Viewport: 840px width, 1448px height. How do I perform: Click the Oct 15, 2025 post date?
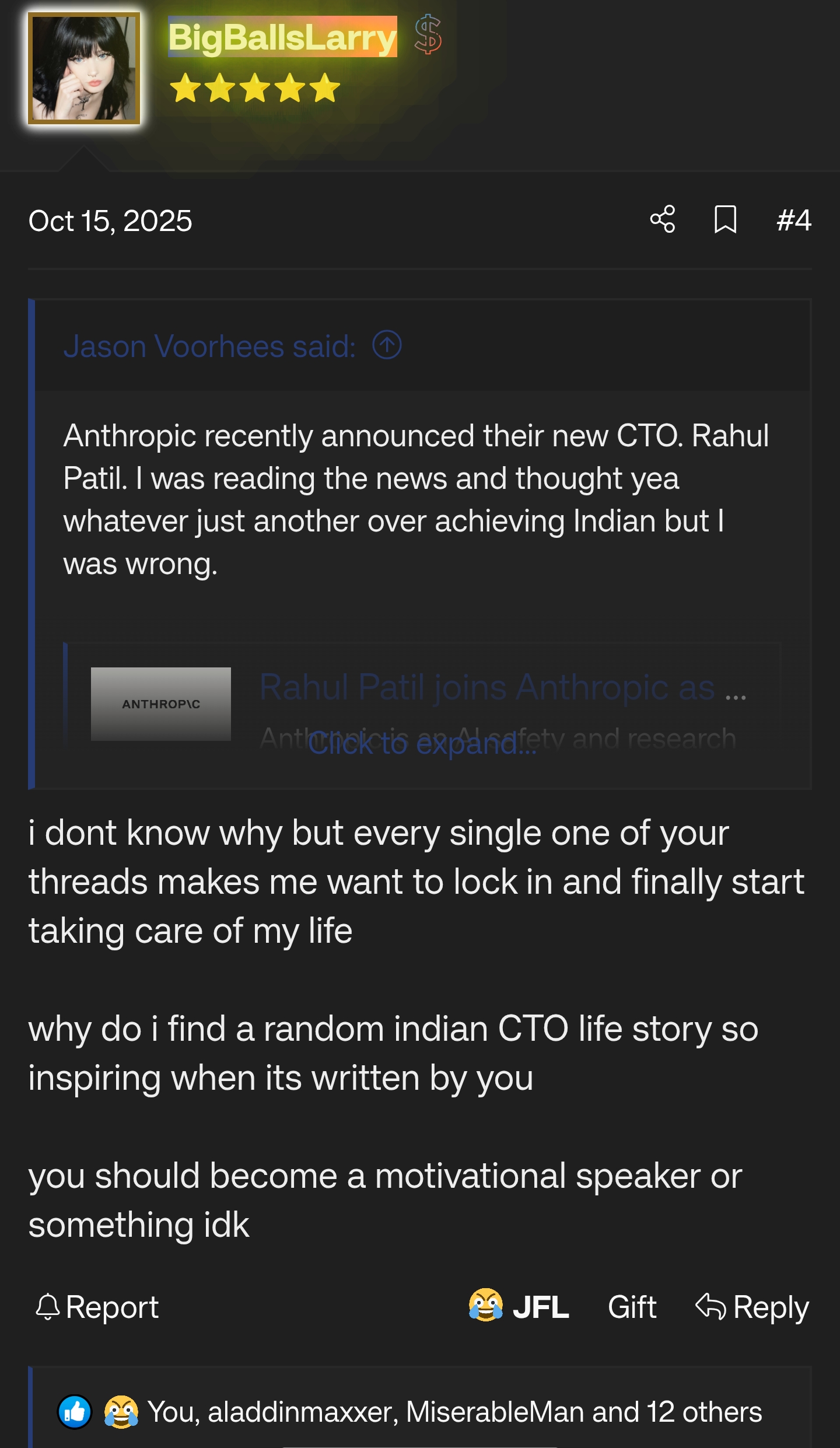tap(110, 221)
